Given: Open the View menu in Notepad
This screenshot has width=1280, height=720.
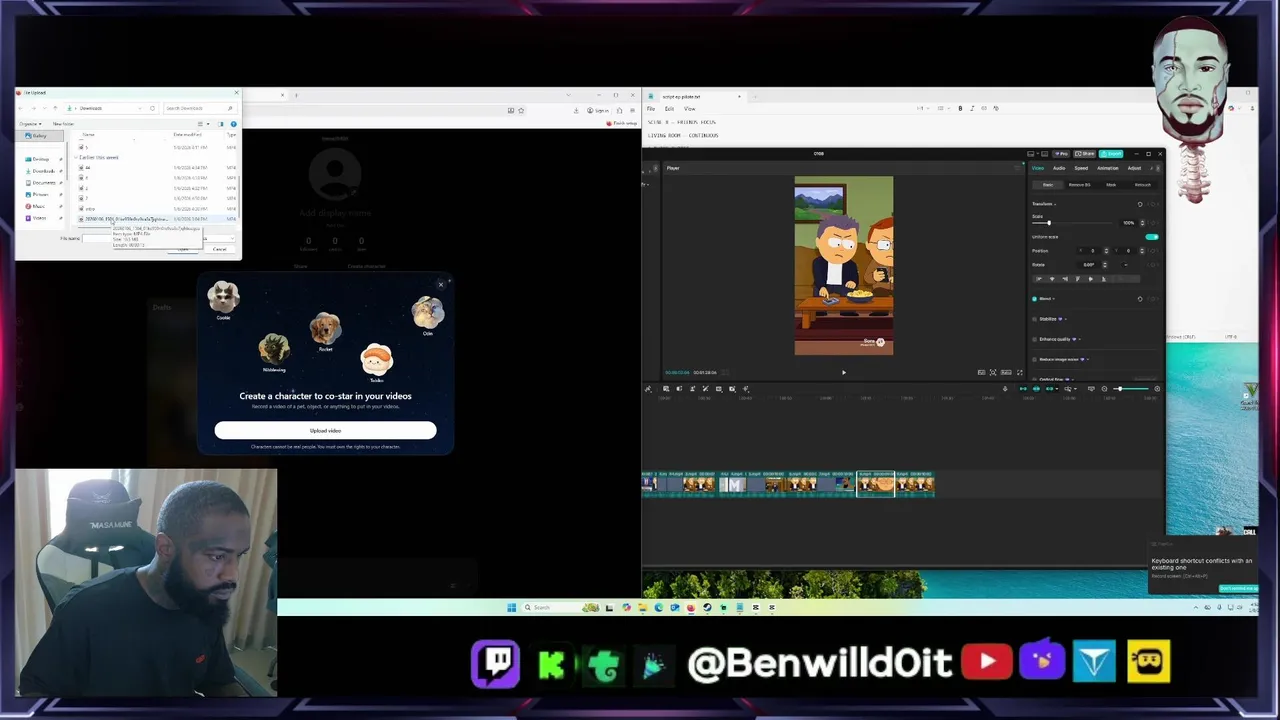Looking at the screenshot, I should (689, 108).
